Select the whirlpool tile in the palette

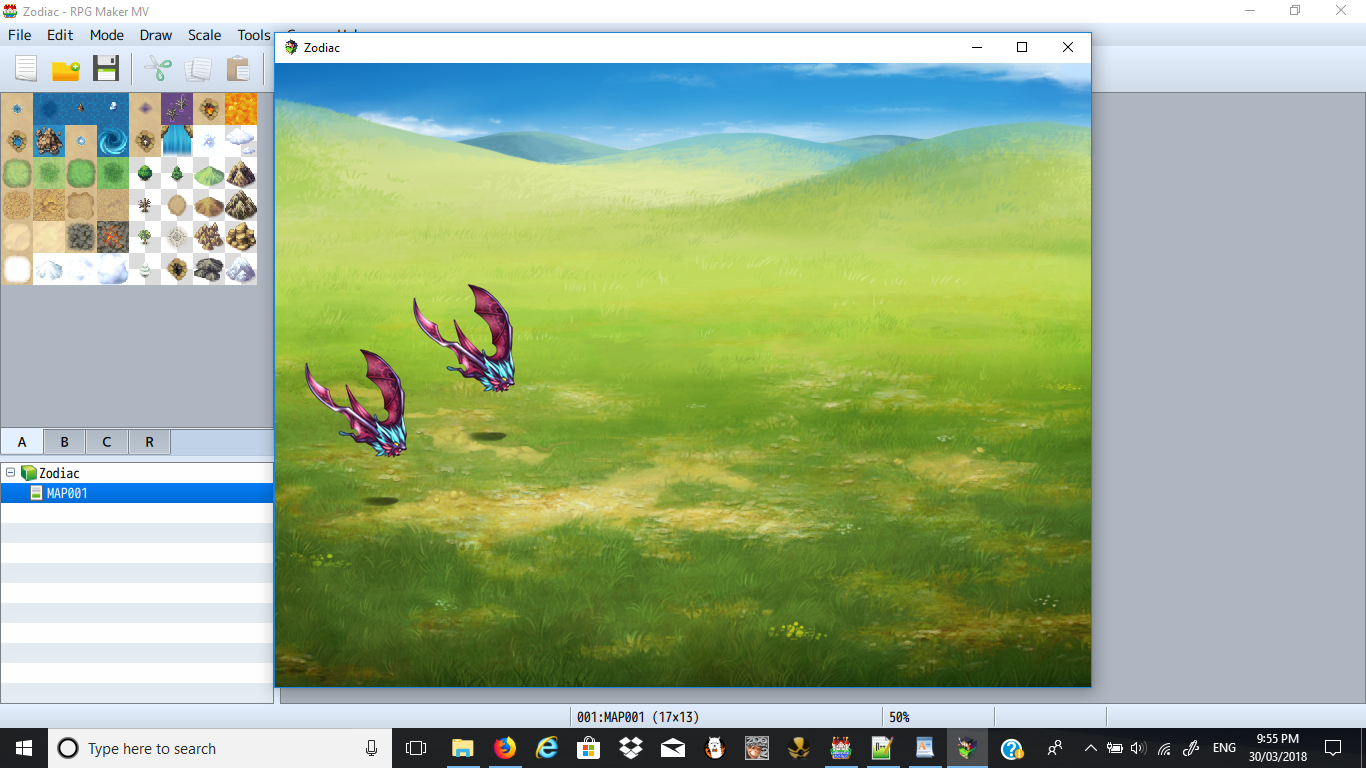[113, 141]
